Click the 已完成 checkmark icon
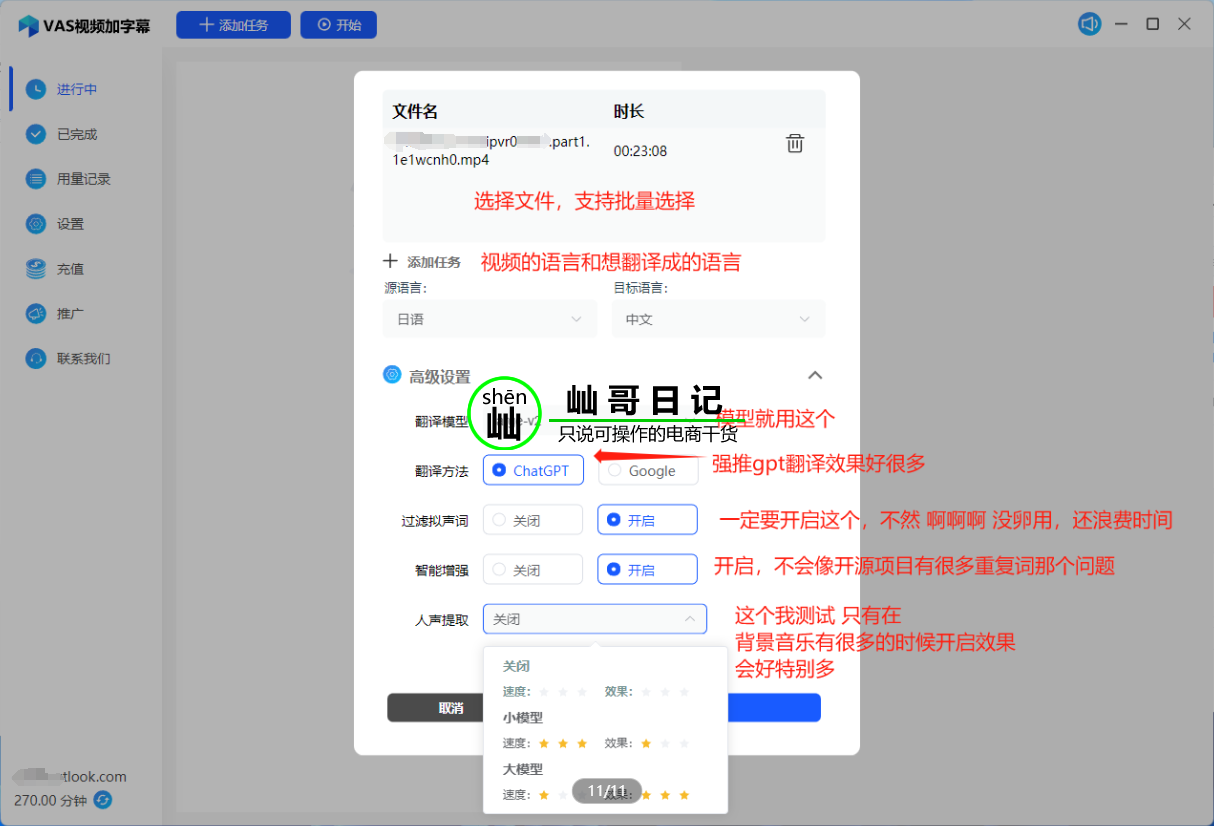Image resolution: width=1214 pixels, height=826 pixels. point(36,134)
